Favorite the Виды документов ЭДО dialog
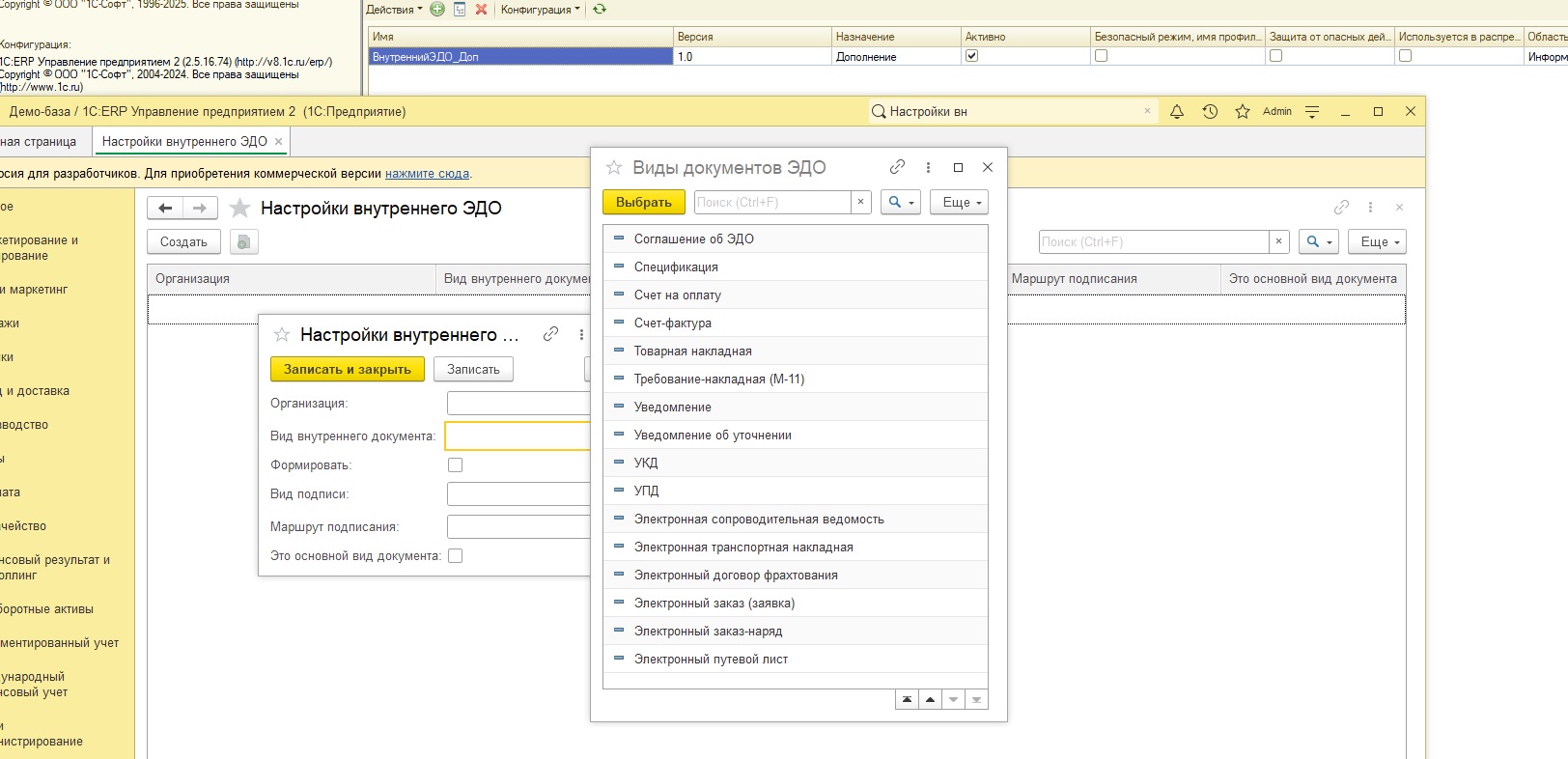Viewport: 1568px width, 759px height. [x=614, y=168]
